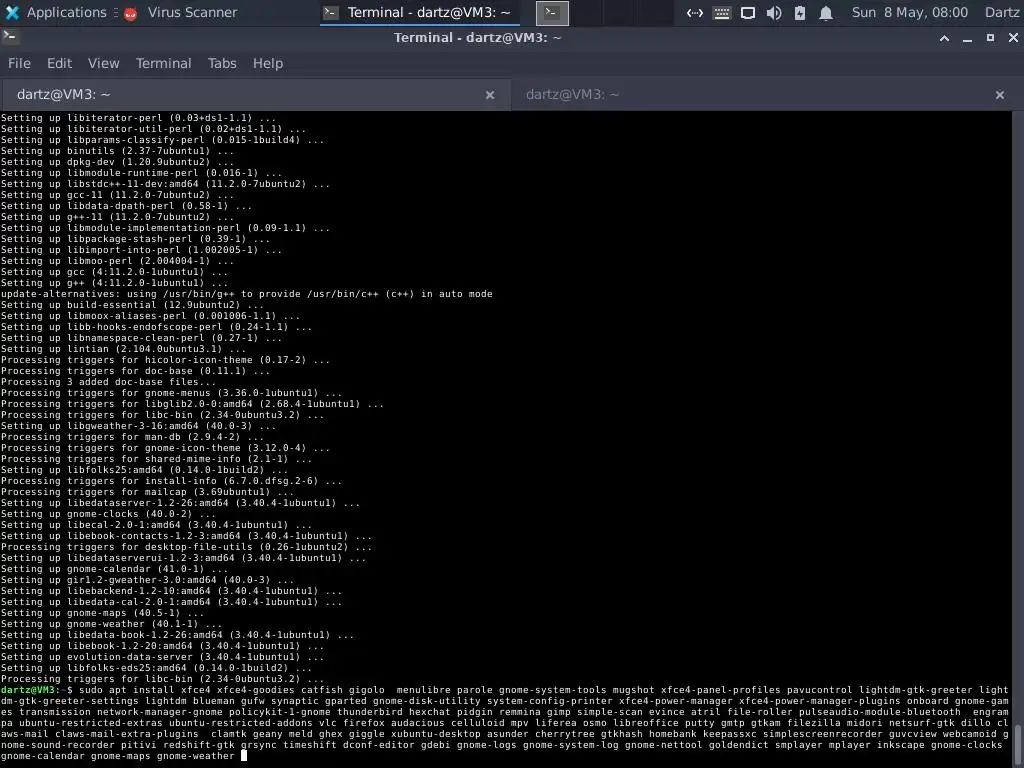Viewport: 1024px width, 768px height.
Task: Open the Edit menu
Action: pos(59,63)
